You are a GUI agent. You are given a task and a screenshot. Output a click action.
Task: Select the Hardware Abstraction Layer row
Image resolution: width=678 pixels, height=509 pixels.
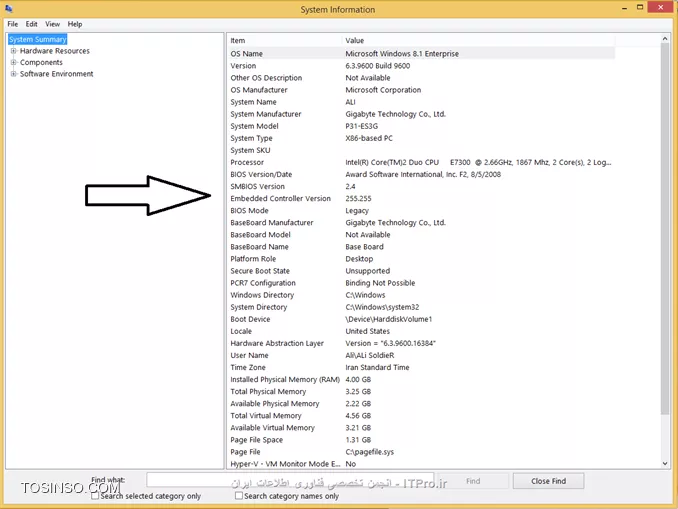[421, 343]
